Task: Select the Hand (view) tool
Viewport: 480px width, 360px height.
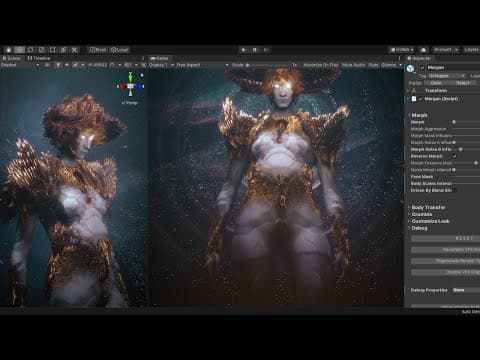Action: [9, 50]
